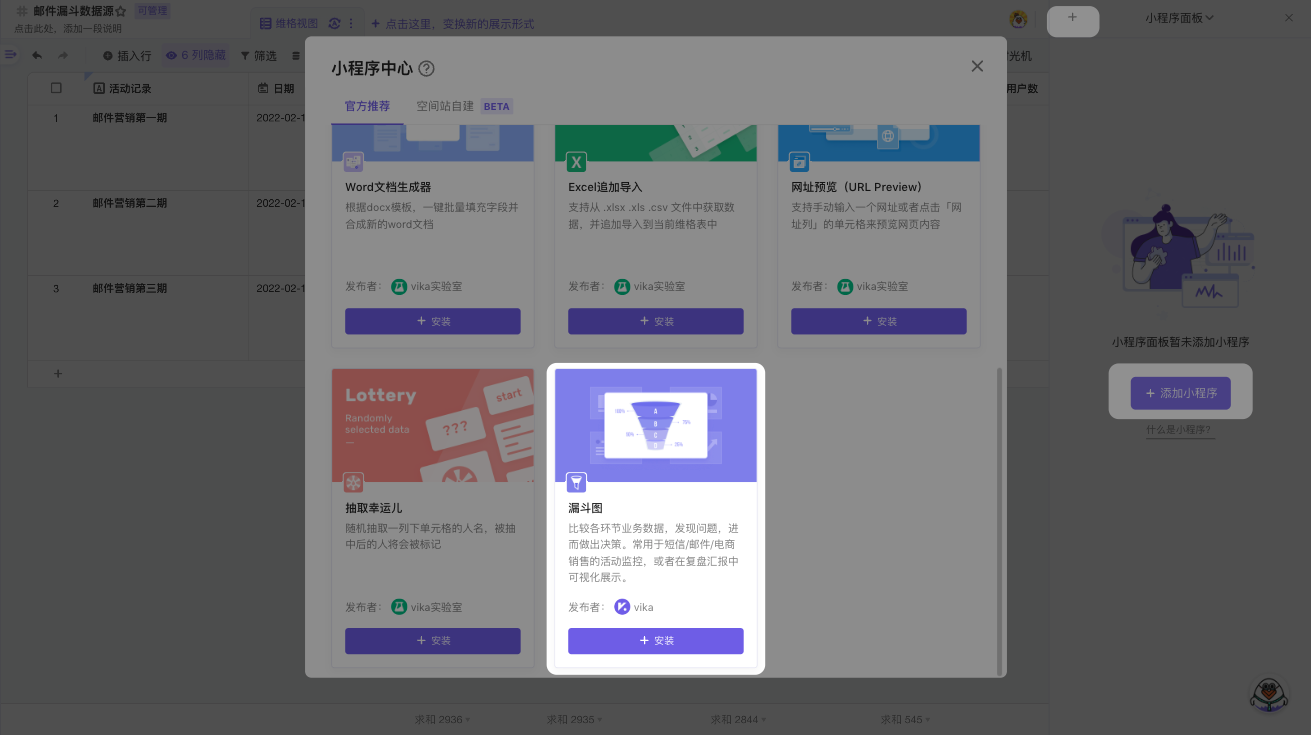The width and height of the screenshot is (1311, 735).
Task: Expand the 小程序面板 dropdown
Action: pos(1180,18)
